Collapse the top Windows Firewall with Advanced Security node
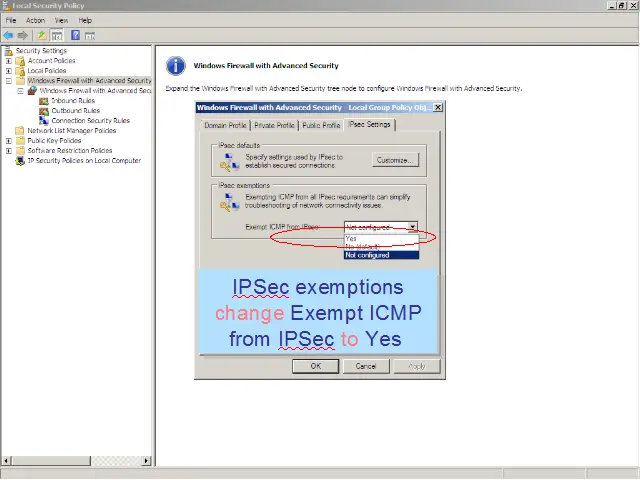This screenshot has width=640, height=480. tap(9, 81)
